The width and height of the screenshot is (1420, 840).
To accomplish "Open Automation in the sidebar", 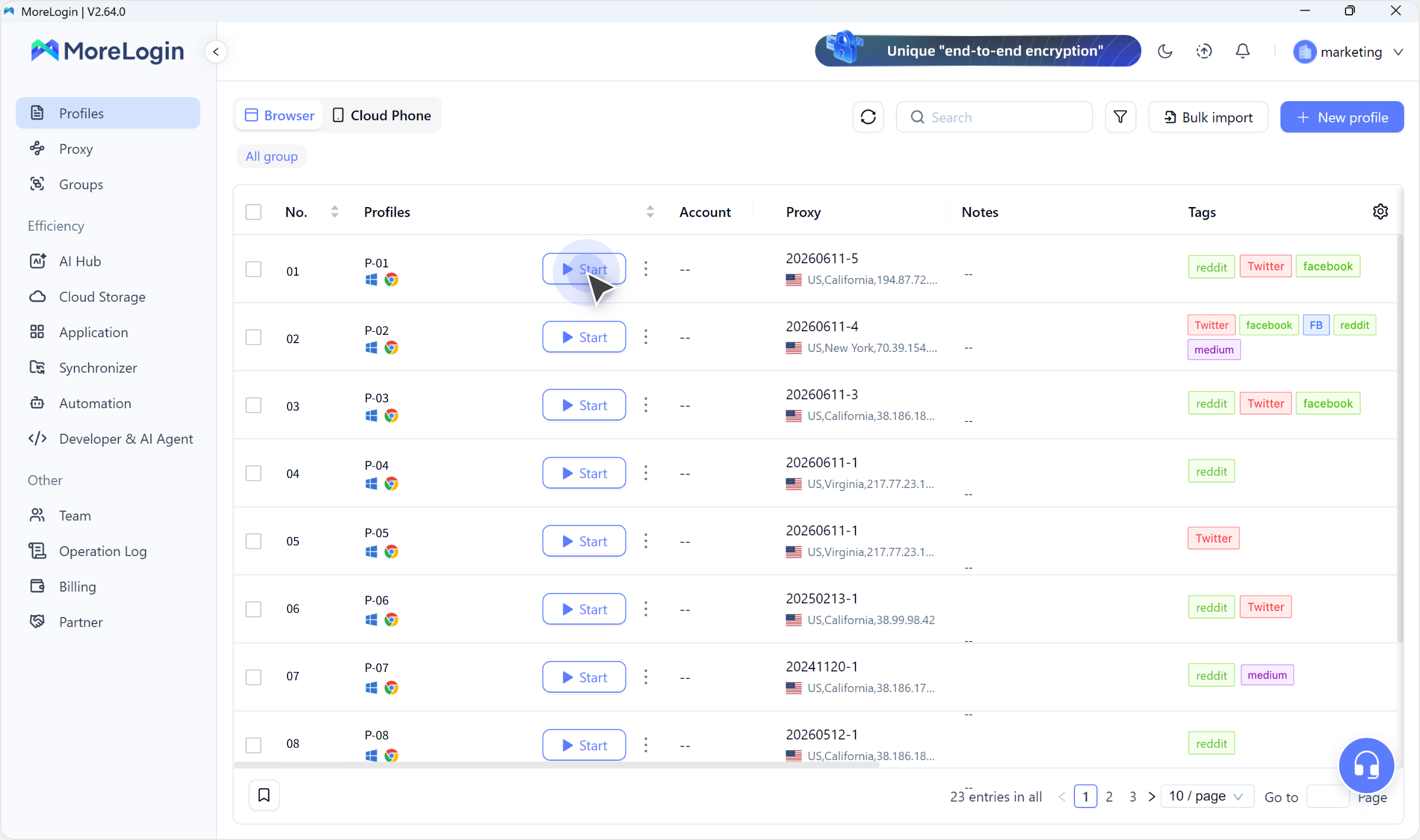I will [108, 403].
